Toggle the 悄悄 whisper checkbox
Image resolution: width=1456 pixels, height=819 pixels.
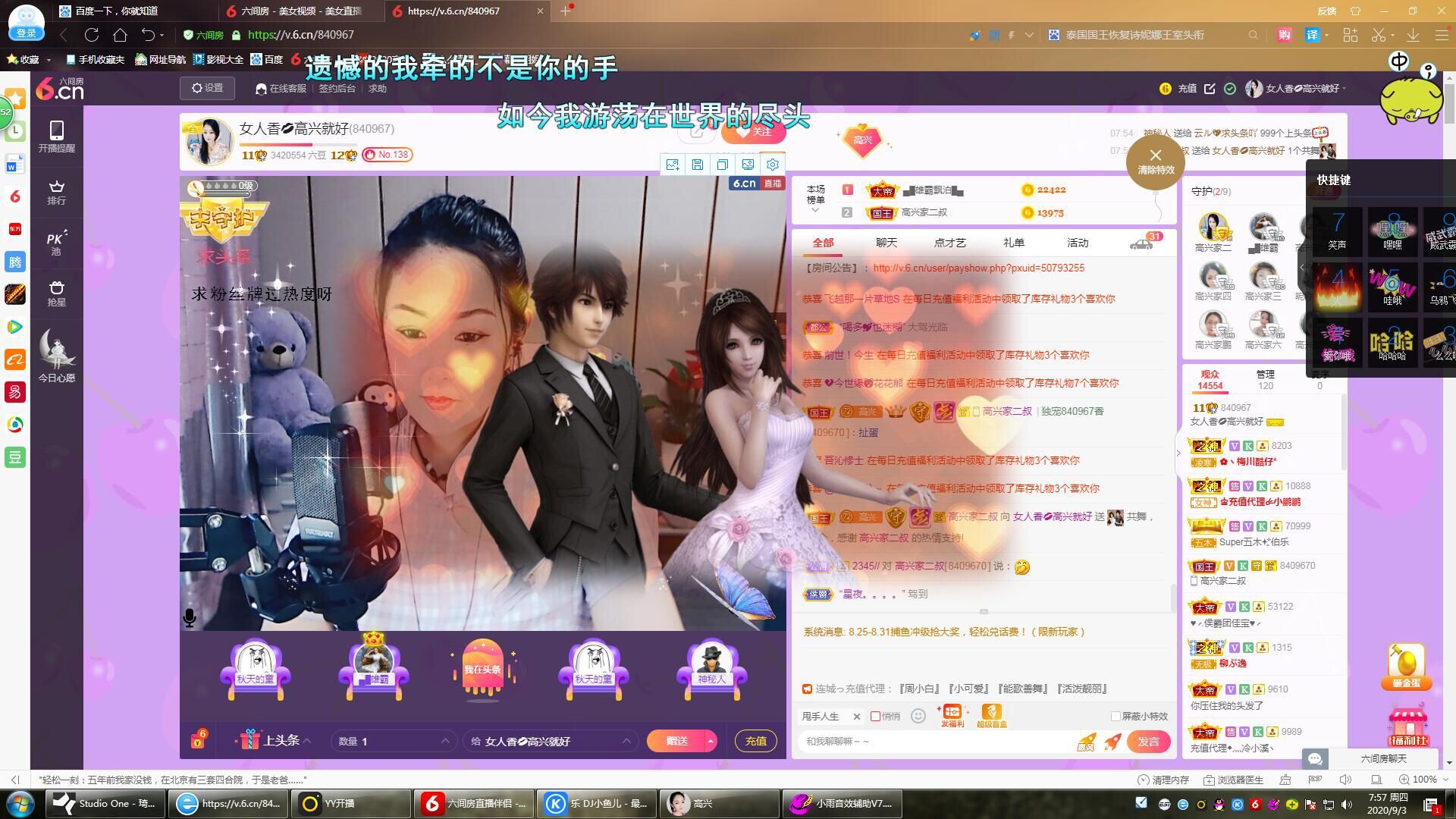click(876, 716)
